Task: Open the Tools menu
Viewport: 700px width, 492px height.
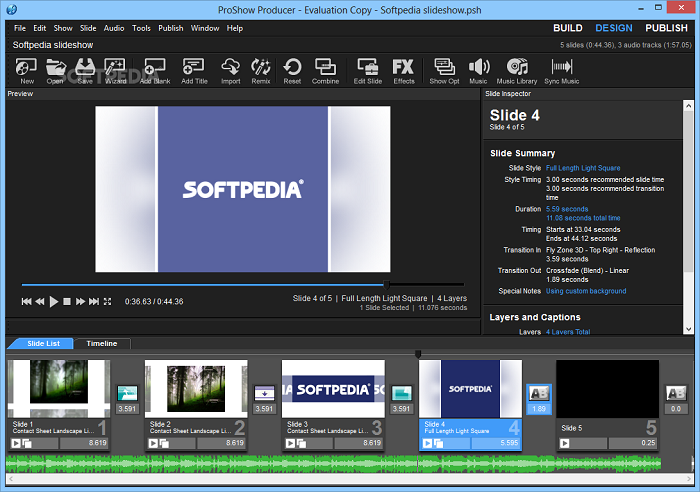Action: point(141,28)
